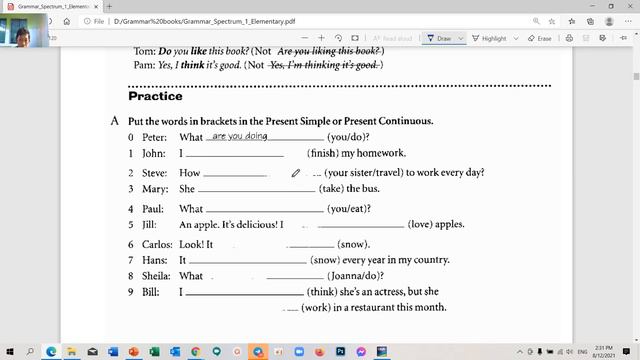Open a new browser tab
Image resolution: width=640 pixels, height=360 pixels.
coord(109,7)
